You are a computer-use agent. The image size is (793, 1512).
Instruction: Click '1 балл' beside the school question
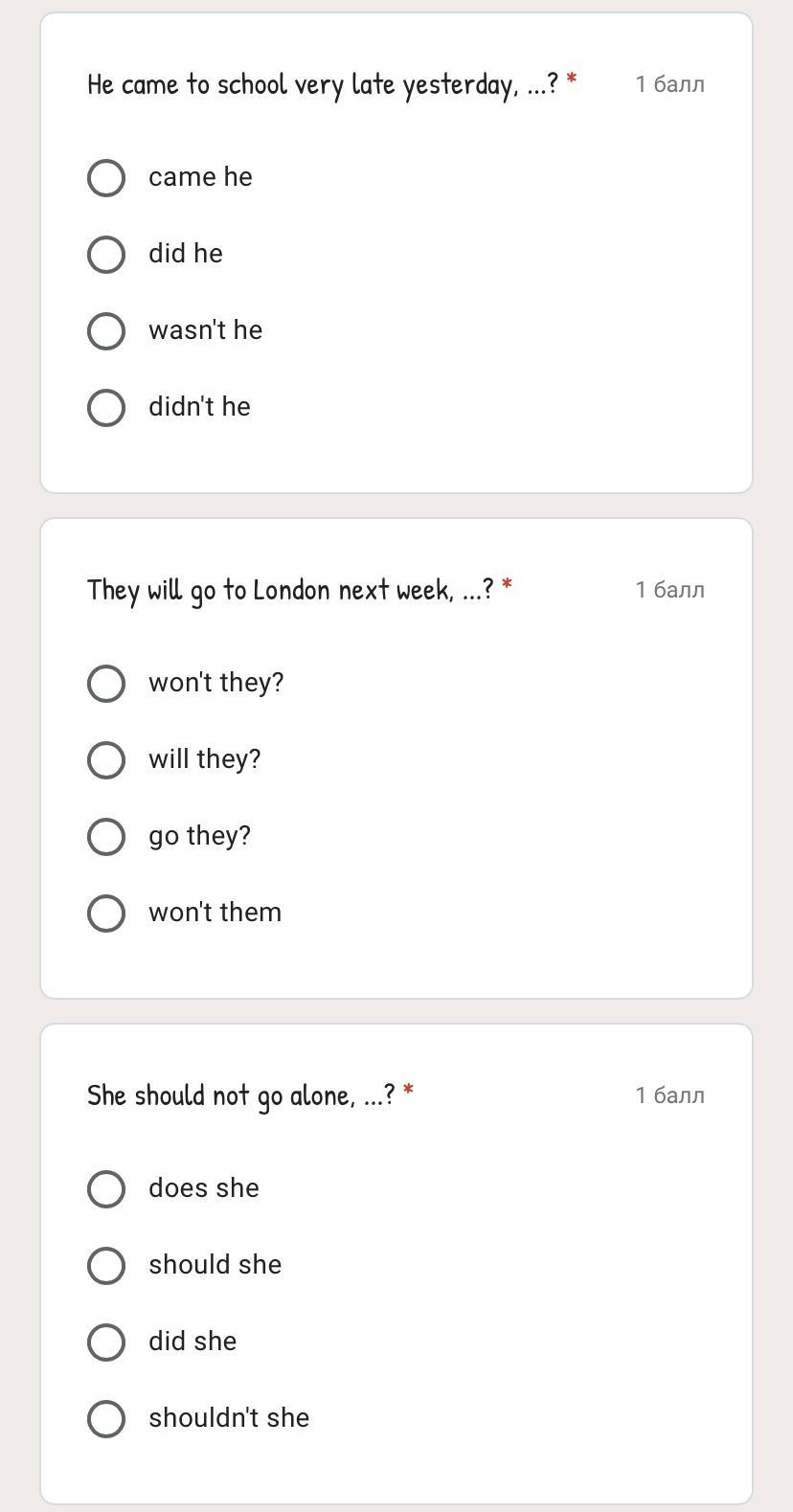point(669,84)
